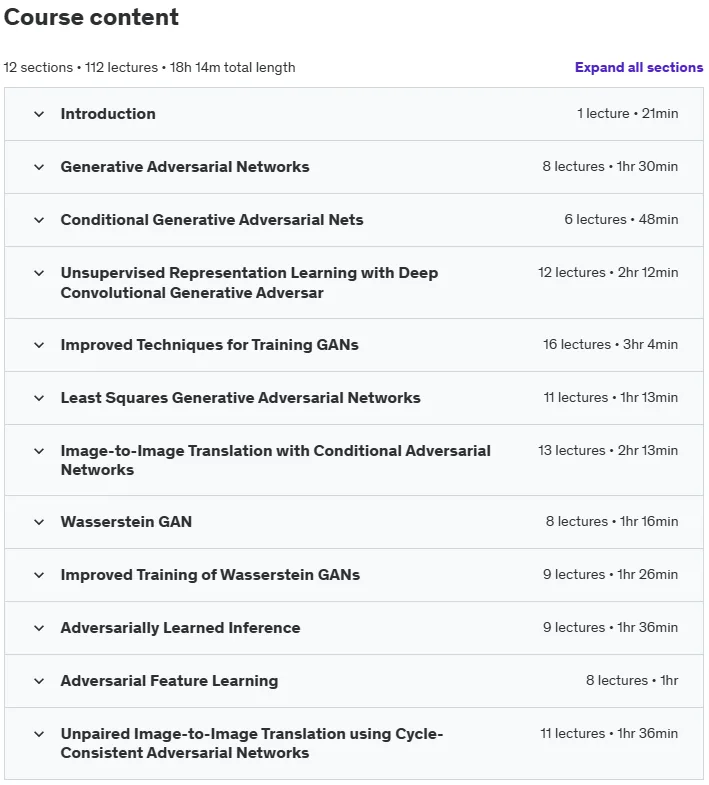Select the Introduction section title

108,114
